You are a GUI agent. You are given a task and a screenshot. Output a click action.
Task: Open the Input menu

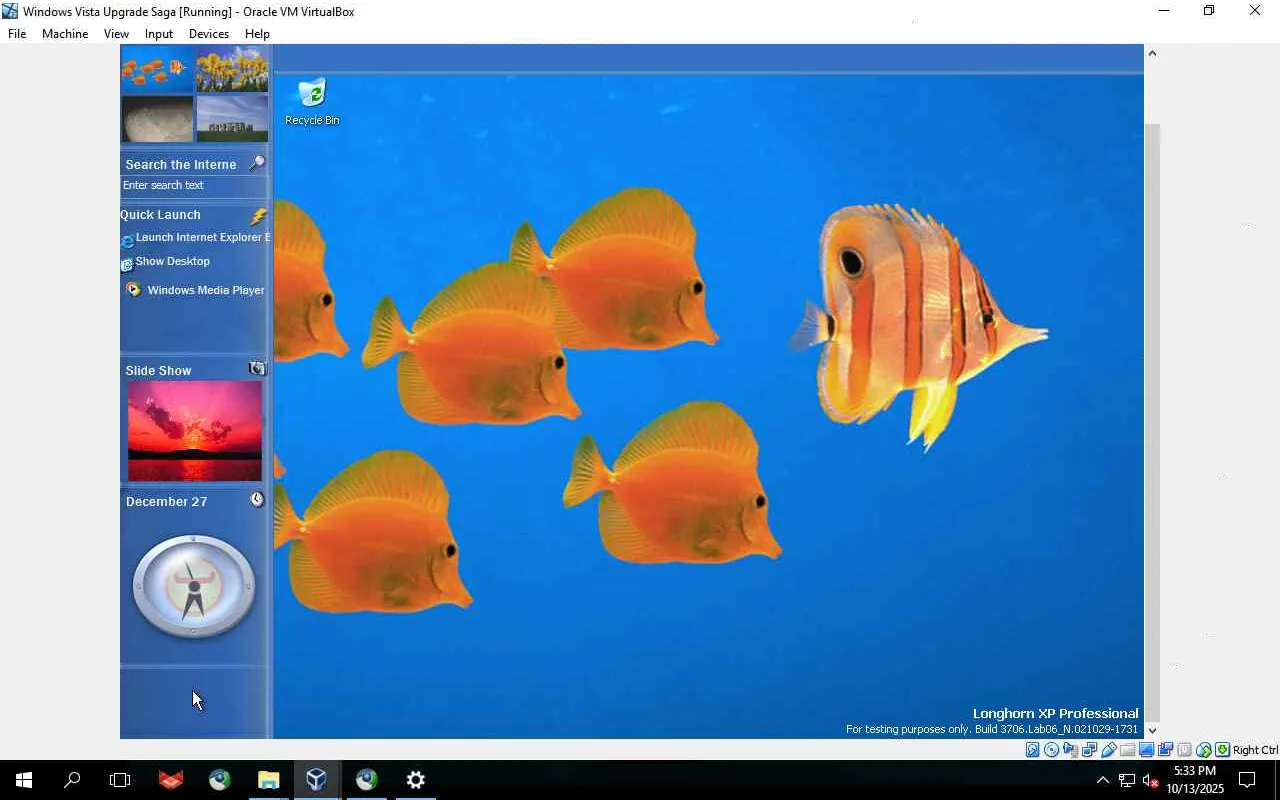(x=159, y=34)
